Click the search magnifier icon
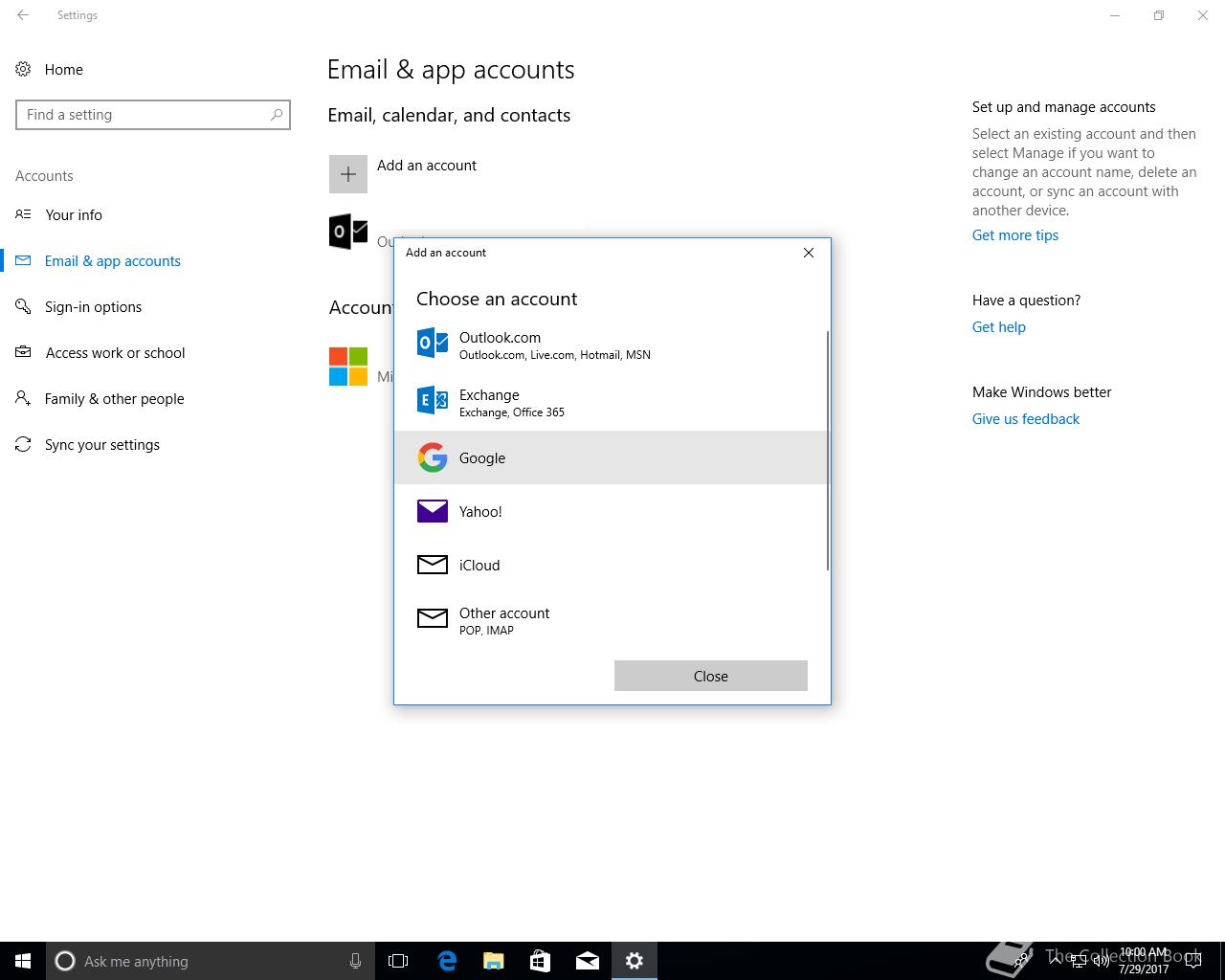 (x=277, y=115)
